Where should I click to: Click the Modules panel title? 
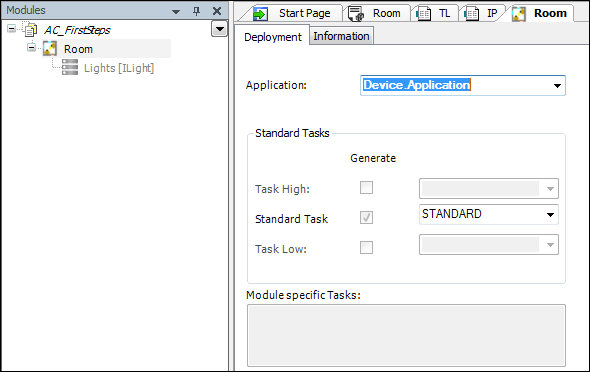pos(26,10)
